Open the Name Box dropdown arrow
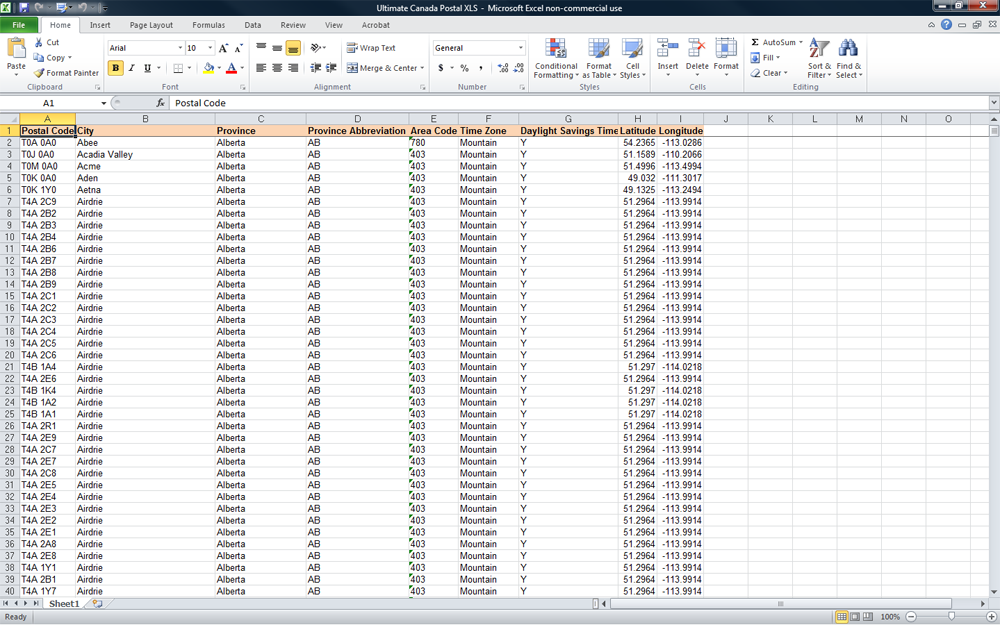The height and width of the screenshot is (625, 1000). click(x=103, y=103)
